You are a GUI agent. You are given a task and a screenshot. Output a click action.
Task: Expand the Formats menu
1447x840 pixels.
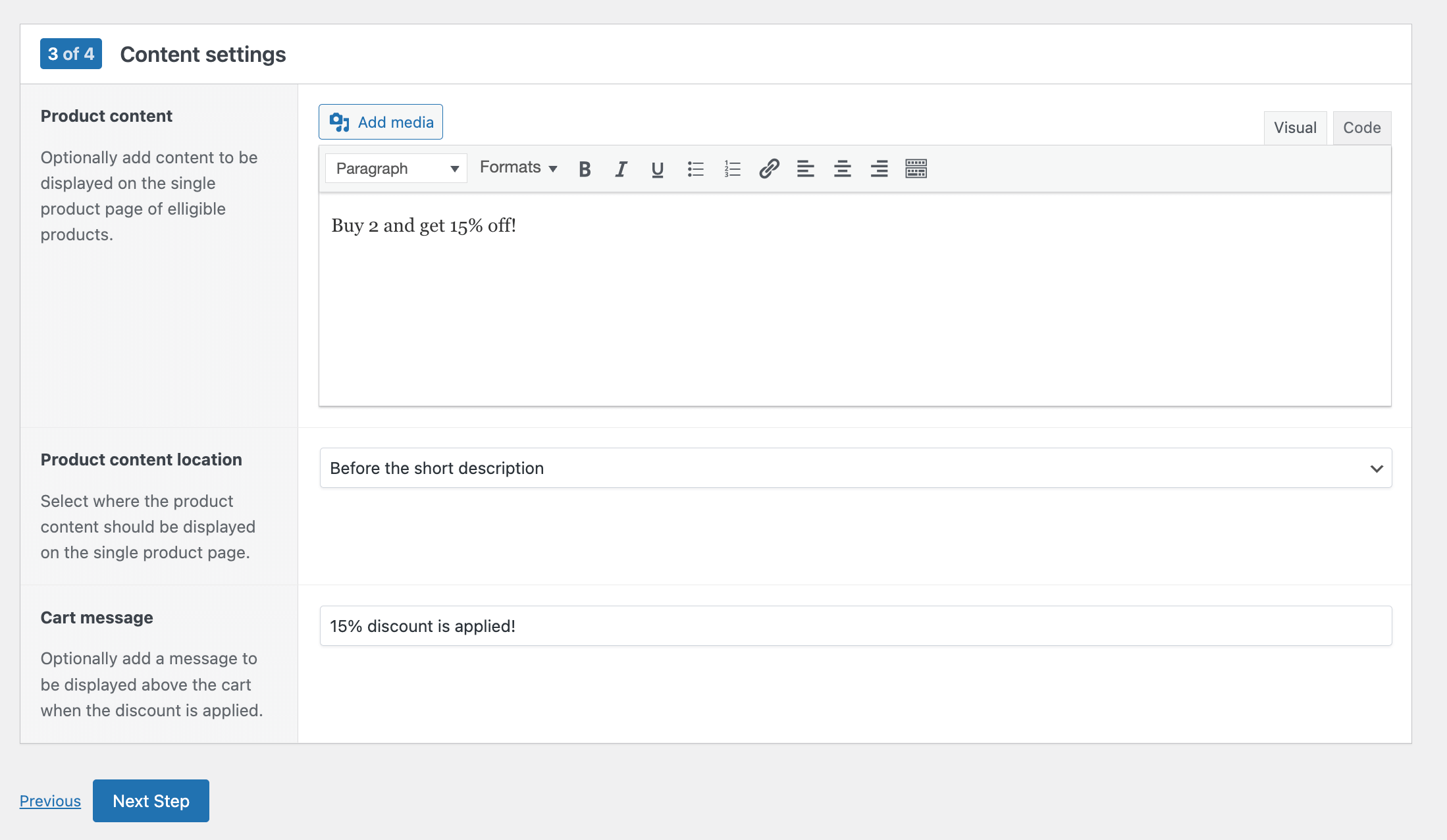click(x=518, y=168)
